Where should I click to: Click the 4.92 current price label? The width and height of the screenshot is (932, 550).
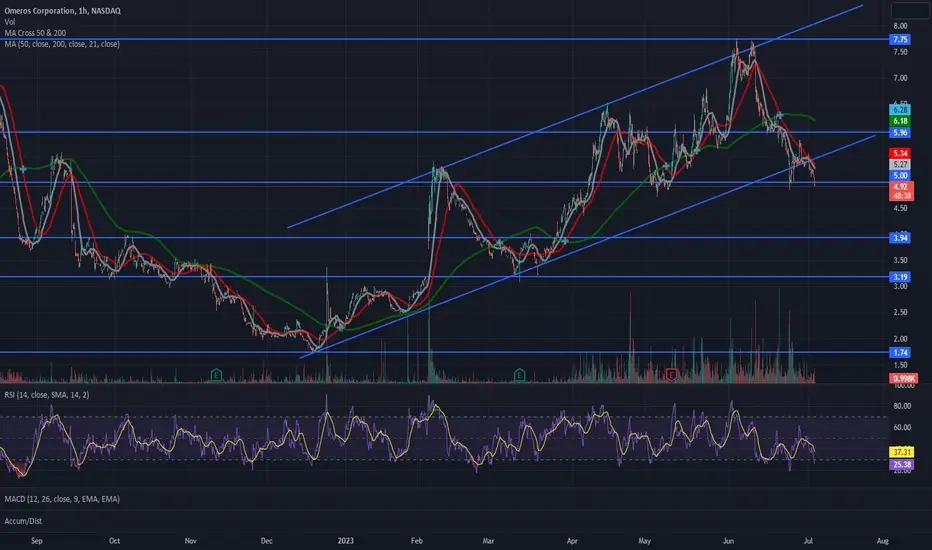901,187
